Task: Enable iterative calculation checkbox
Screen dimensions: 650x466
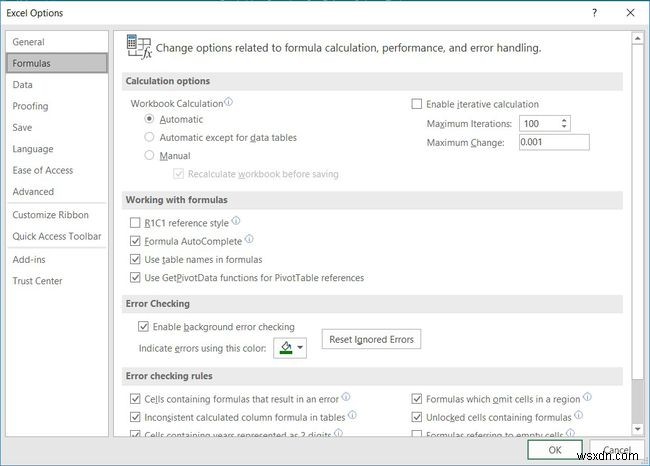Action: (x=418, y=104)
